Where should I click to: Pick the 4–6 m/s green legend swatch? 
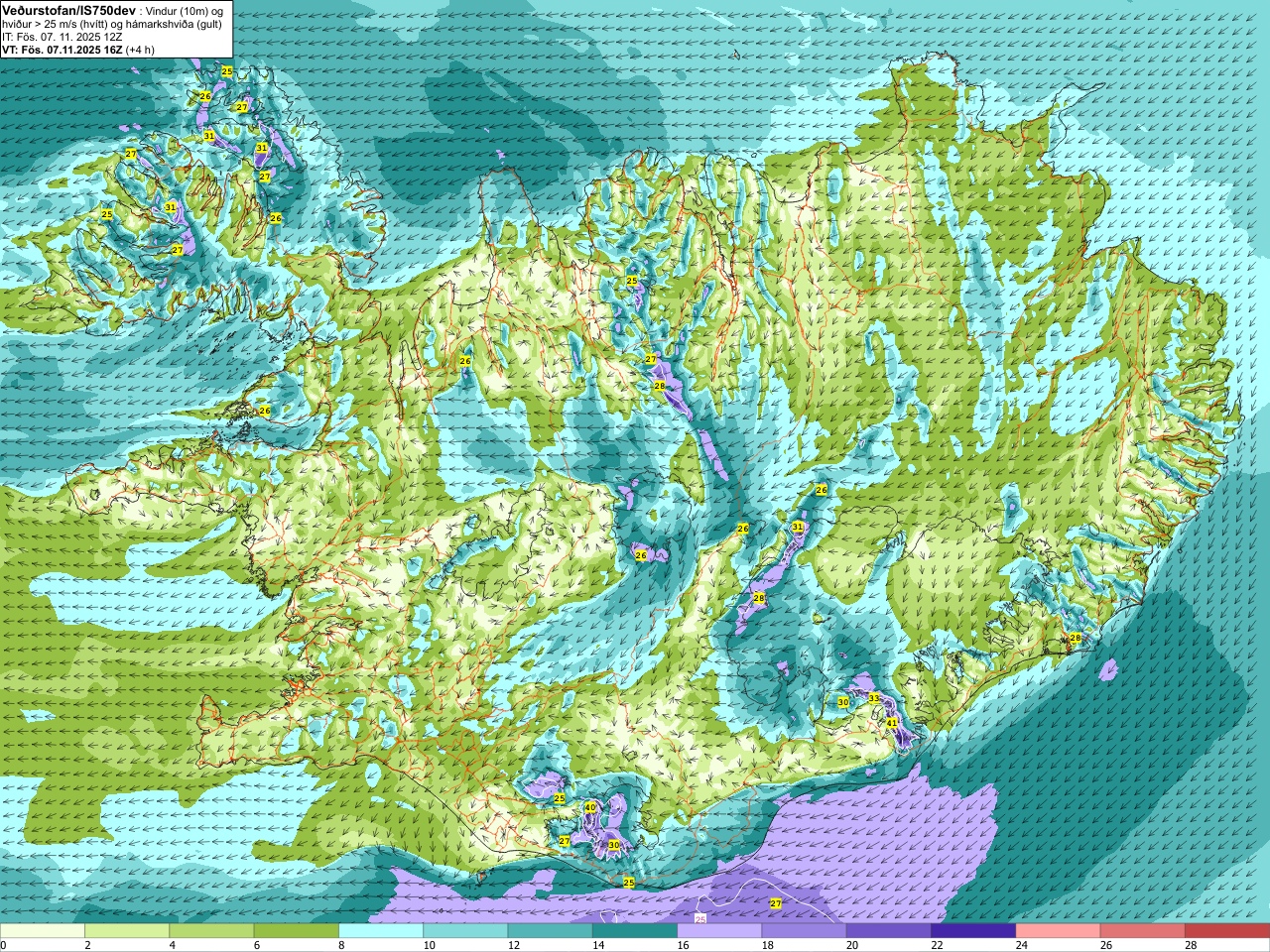click(211, 931)
